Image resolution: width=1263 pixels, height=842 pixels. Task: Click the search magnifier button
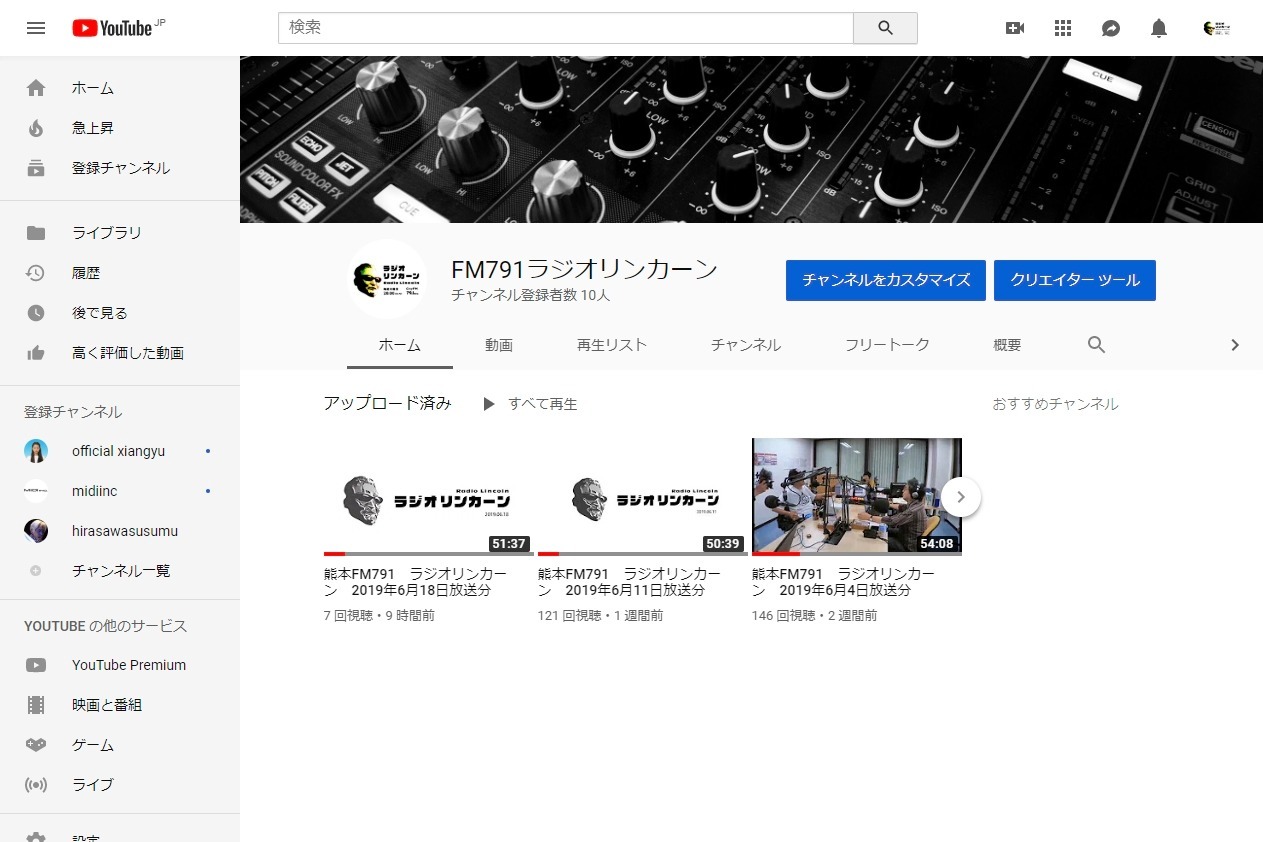884,28
